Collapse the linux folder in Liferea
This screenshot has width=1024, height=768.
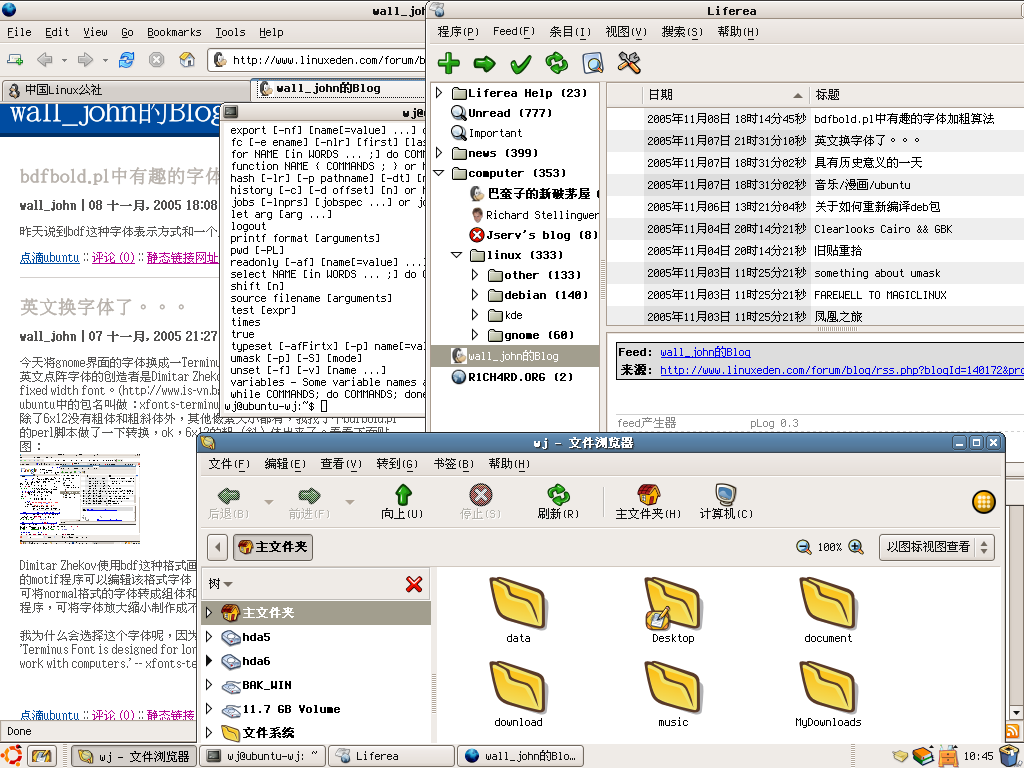(456, 255)
